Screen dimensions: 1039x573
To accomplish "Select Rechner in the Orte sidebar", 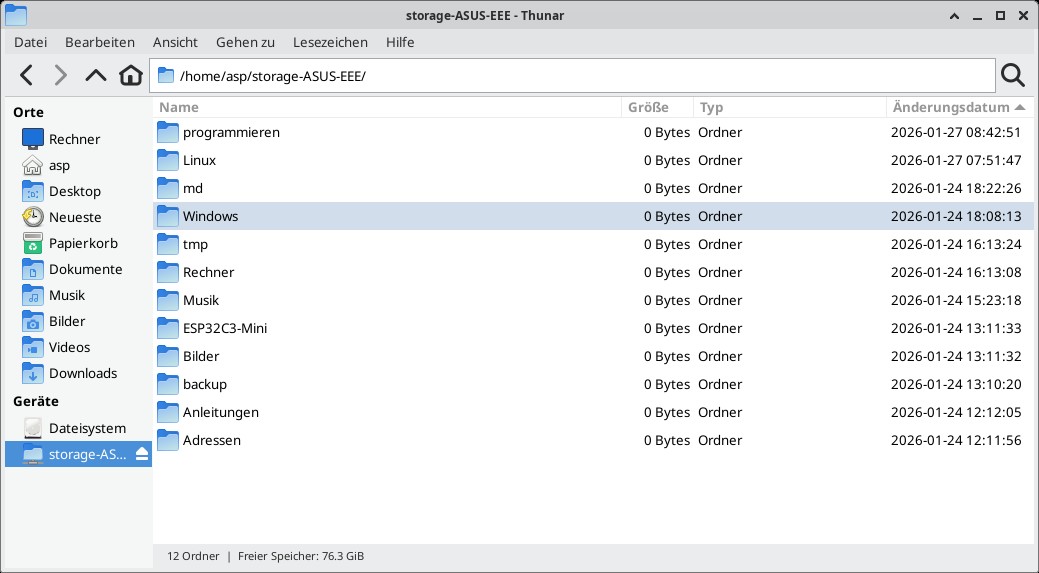I will (74, 139).
